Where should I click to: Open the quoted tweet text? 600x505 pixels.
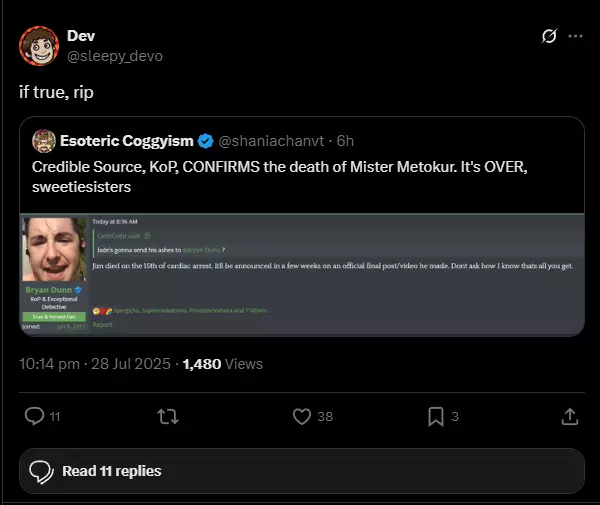point(280,177)
